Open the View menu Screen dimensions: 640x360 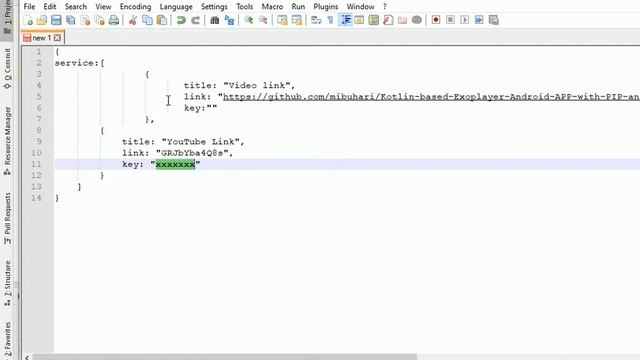[103, 7]
